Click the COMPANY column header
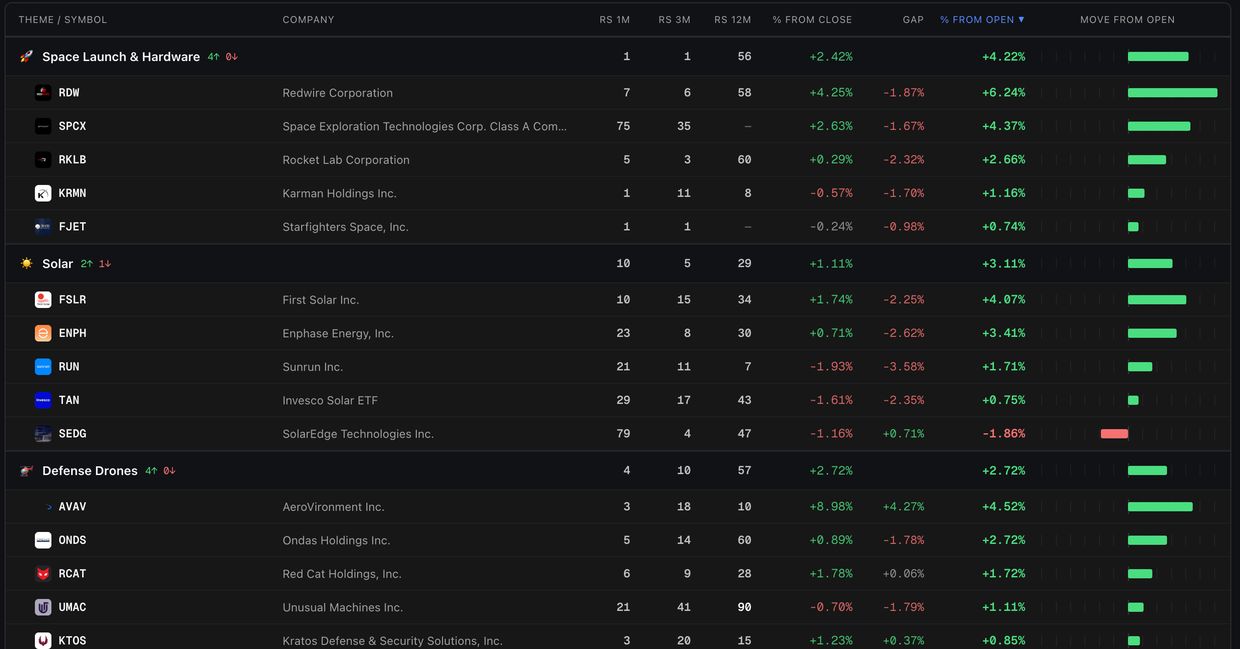Image resolution: width=1240 pixels, height=649 pixels. pos(309,20)
